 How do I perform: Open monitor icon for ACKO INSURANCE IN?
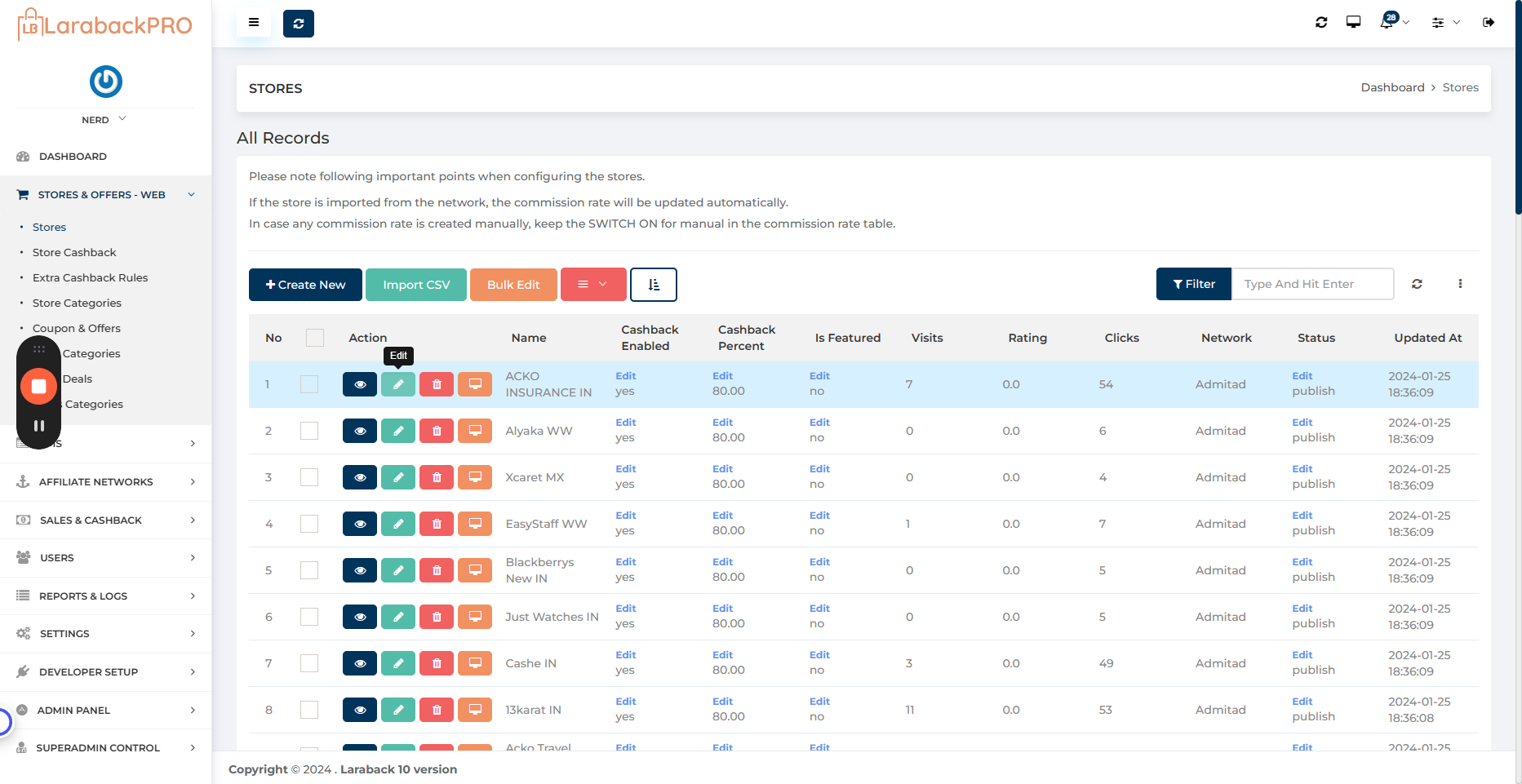pyautogui.click(x=475, y=384)
